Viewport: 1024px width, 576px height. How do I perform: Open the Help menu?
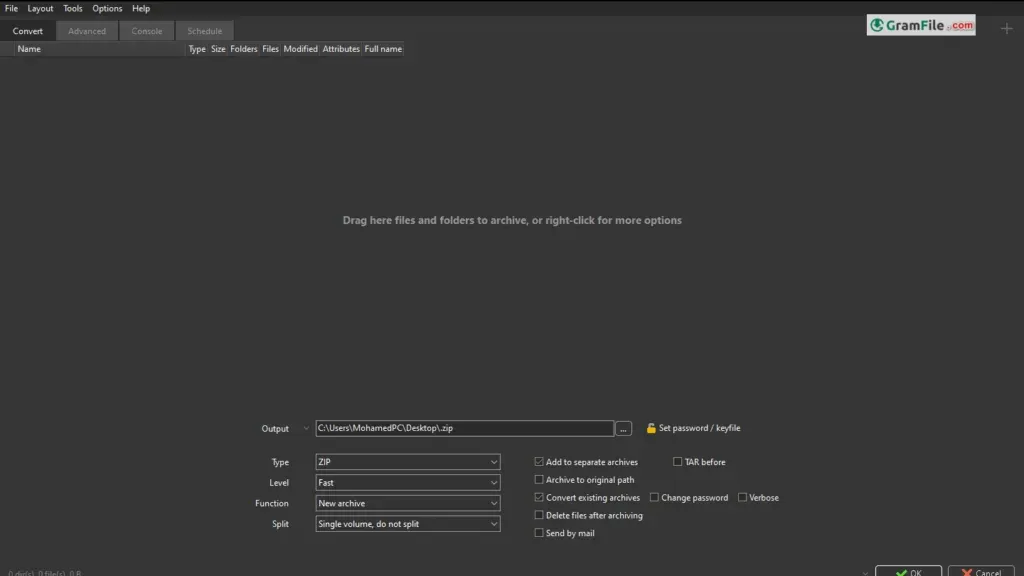tap(141, 8)
